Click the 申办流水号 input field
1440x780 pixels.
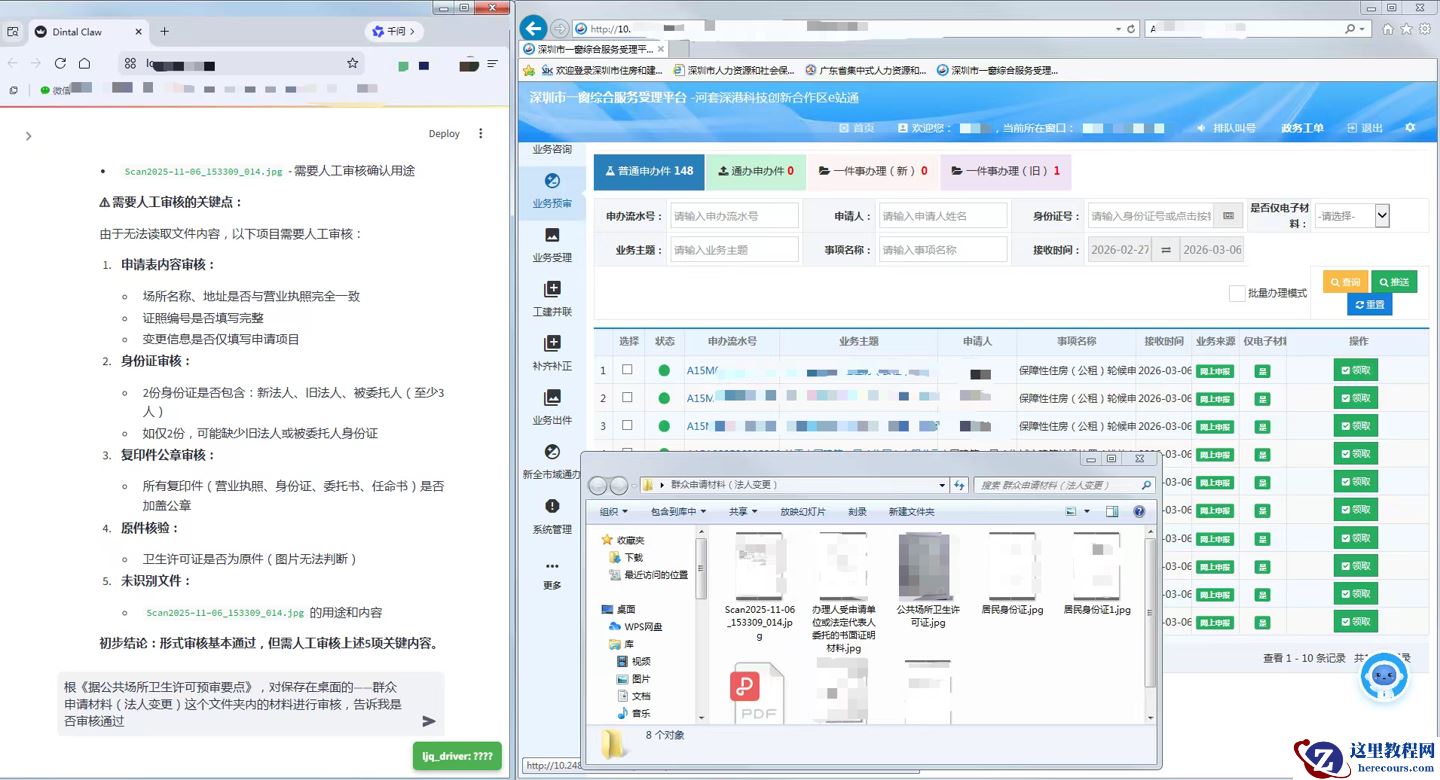pyautogui.click(x=734, y=216)
